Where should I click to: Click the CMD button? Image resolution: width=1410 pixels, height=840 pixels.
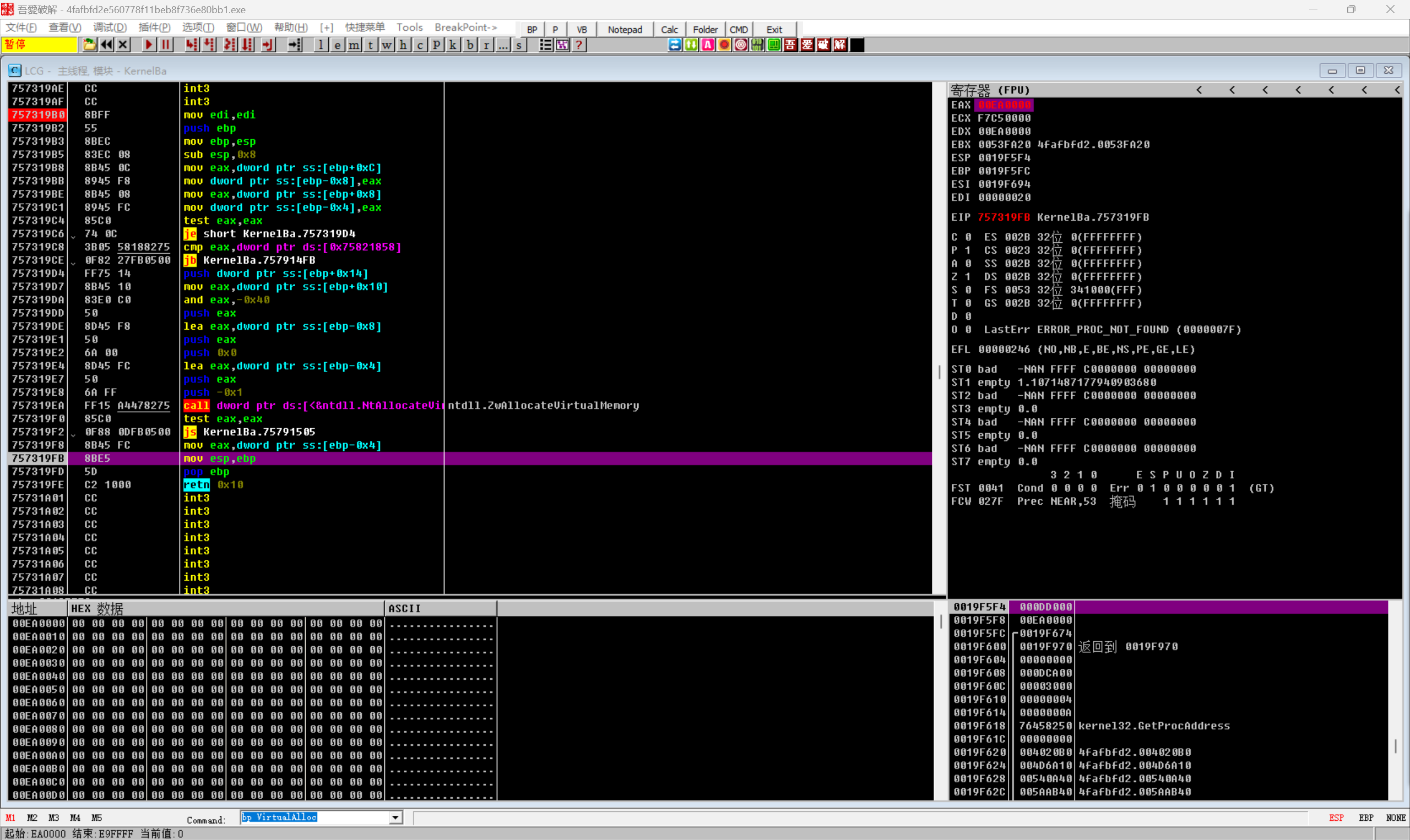click(739, 29)
